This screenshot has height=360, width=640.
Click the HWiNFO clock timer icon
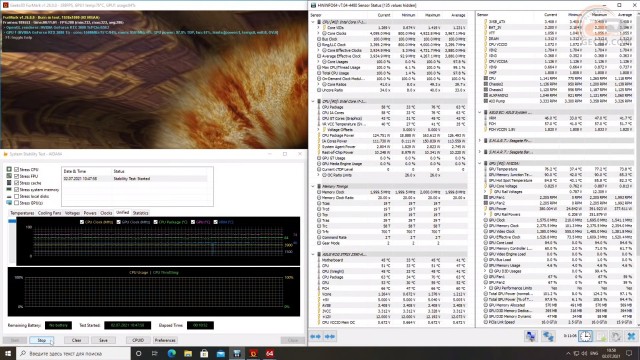pos(585,336)
